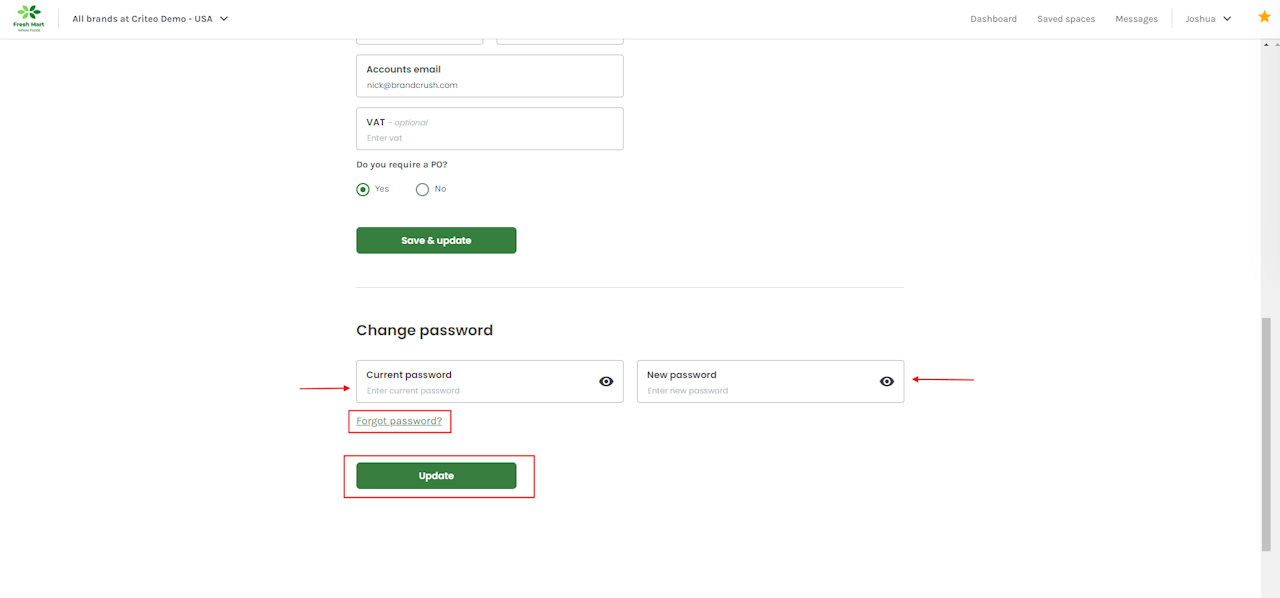Click the gold star icon
The width and height of the screenshot is (1280, 598).
(1264, 17)
